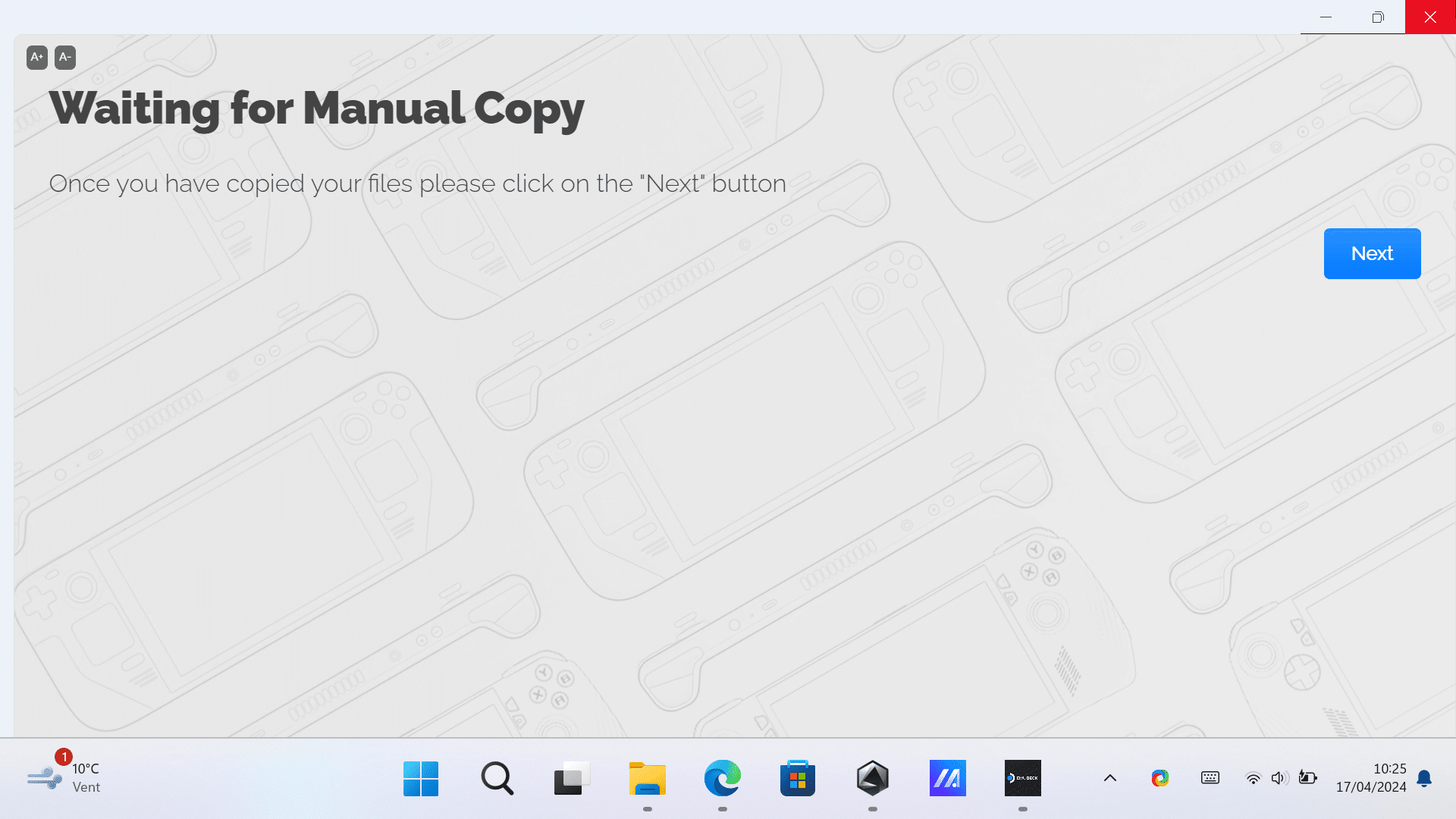Decrease font size with A- icon

[x=65, y=58]
